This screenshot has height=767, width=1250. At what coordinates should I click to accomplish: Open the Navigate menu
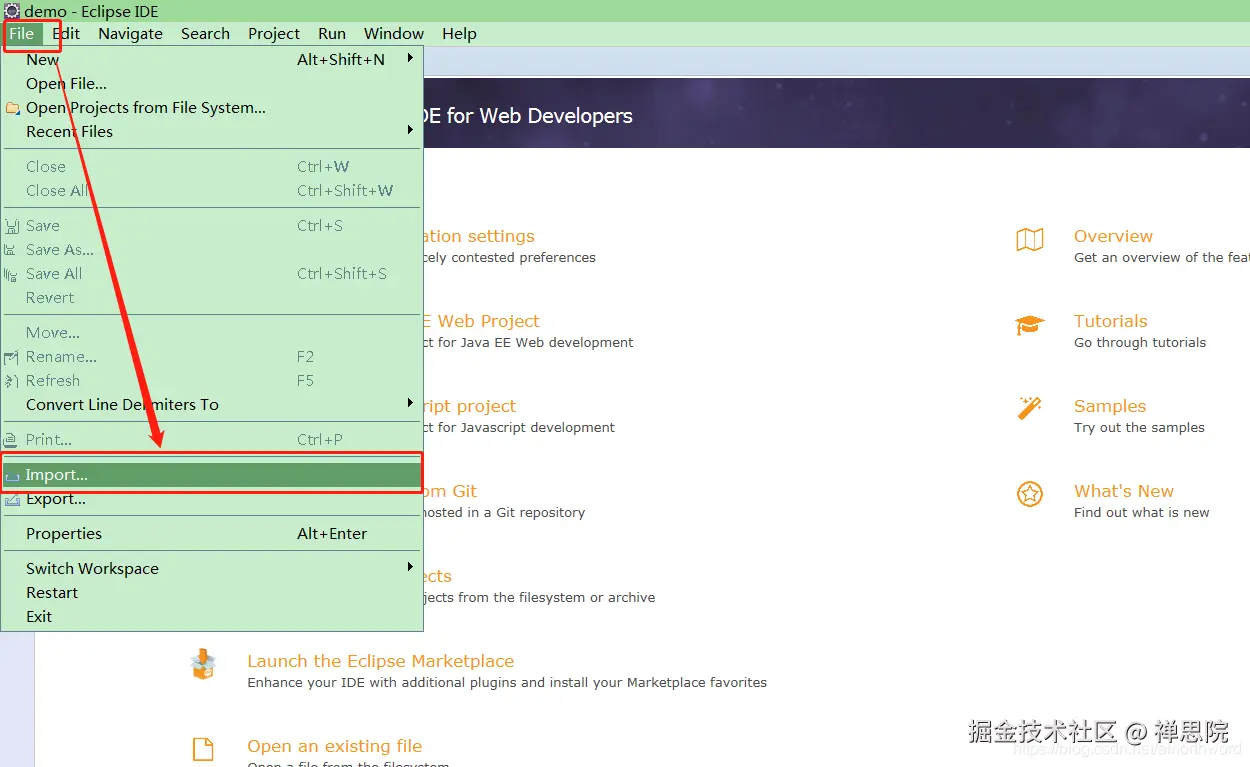[130, 33]
